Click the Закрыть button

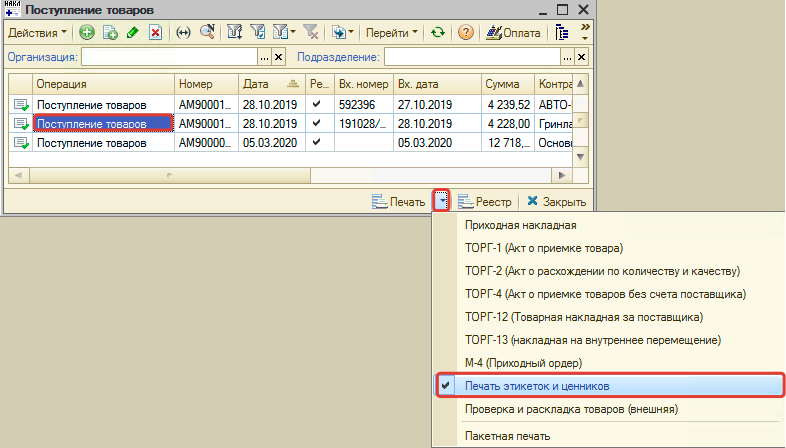(556, 201)
